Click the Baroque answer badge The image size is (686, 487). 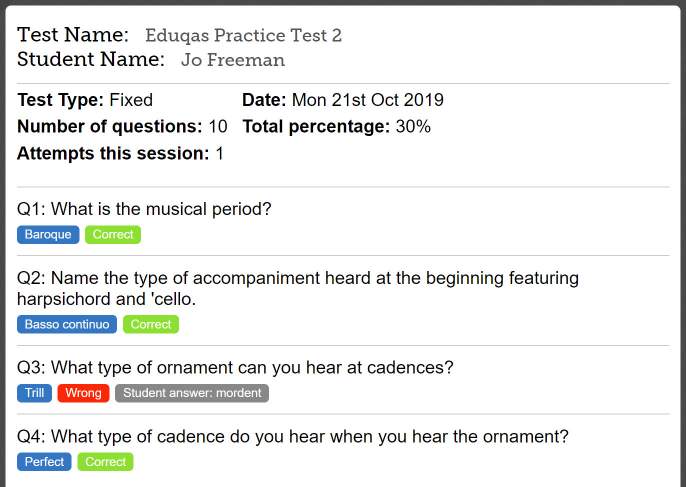pyautogui.click(x=48, y=235)
